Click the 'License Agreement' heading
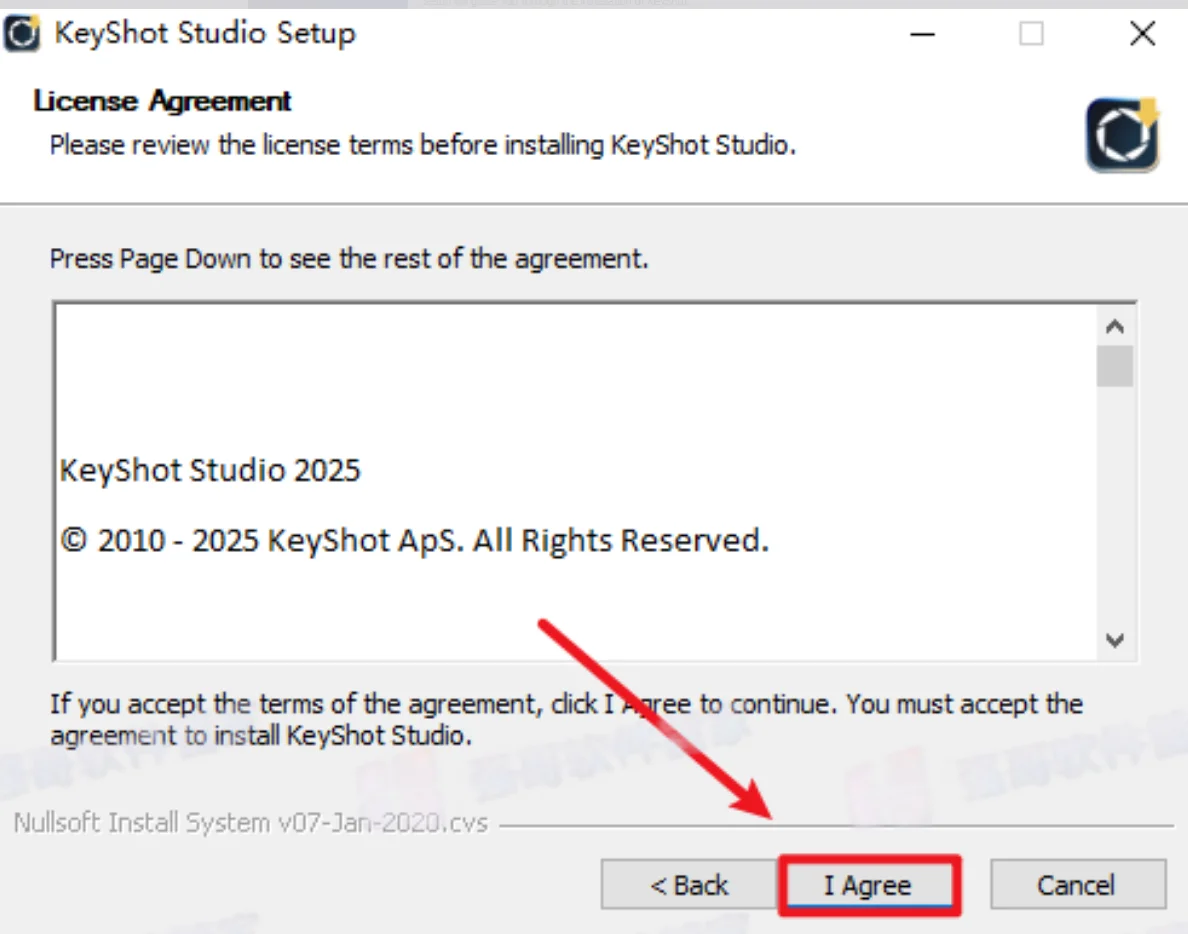The height and width of the screenshot is (934, 1188). 162,101
